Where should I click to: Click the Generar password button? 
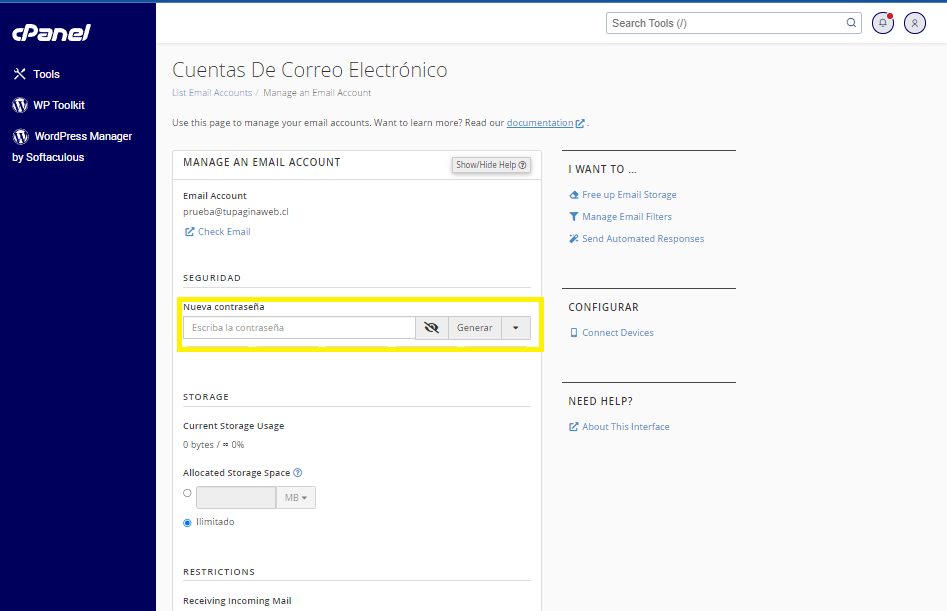coord(474,328)
